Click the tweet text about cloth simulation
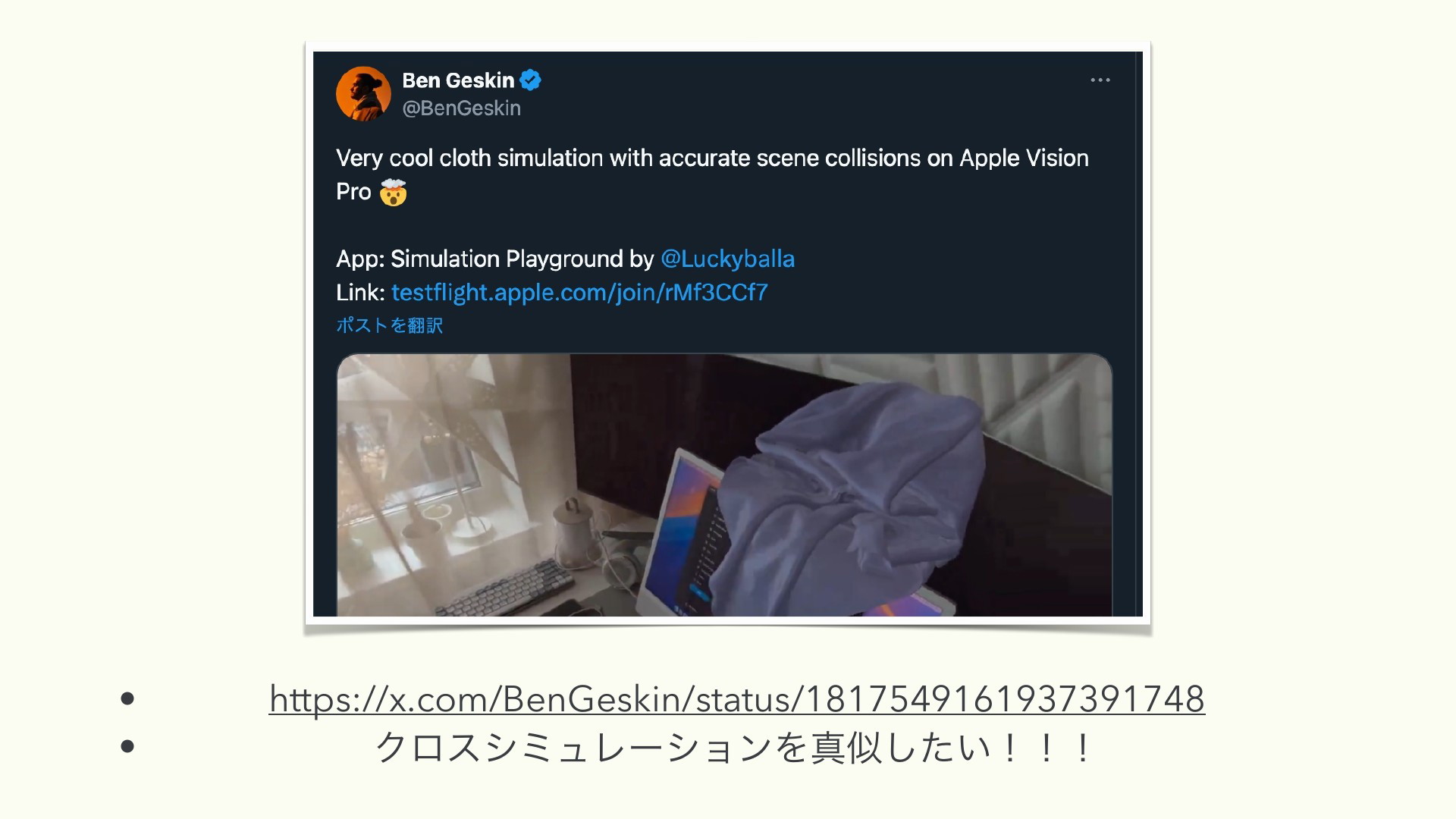The image size is (1456, 819). click(x=712, y=174)
